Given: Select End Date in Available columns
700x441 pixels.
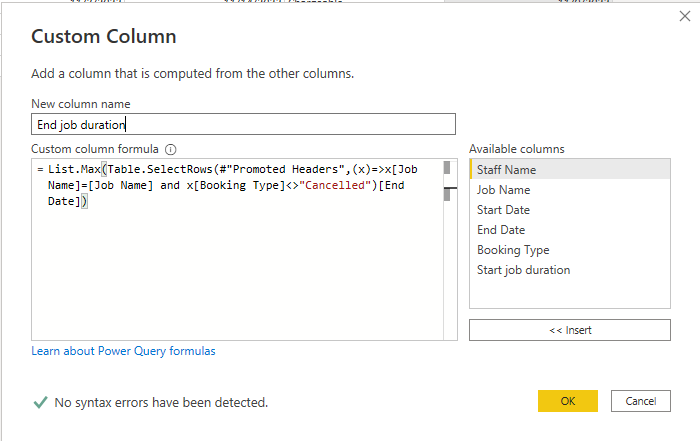Looking at the screenshot, I should [x=570, y=230].
